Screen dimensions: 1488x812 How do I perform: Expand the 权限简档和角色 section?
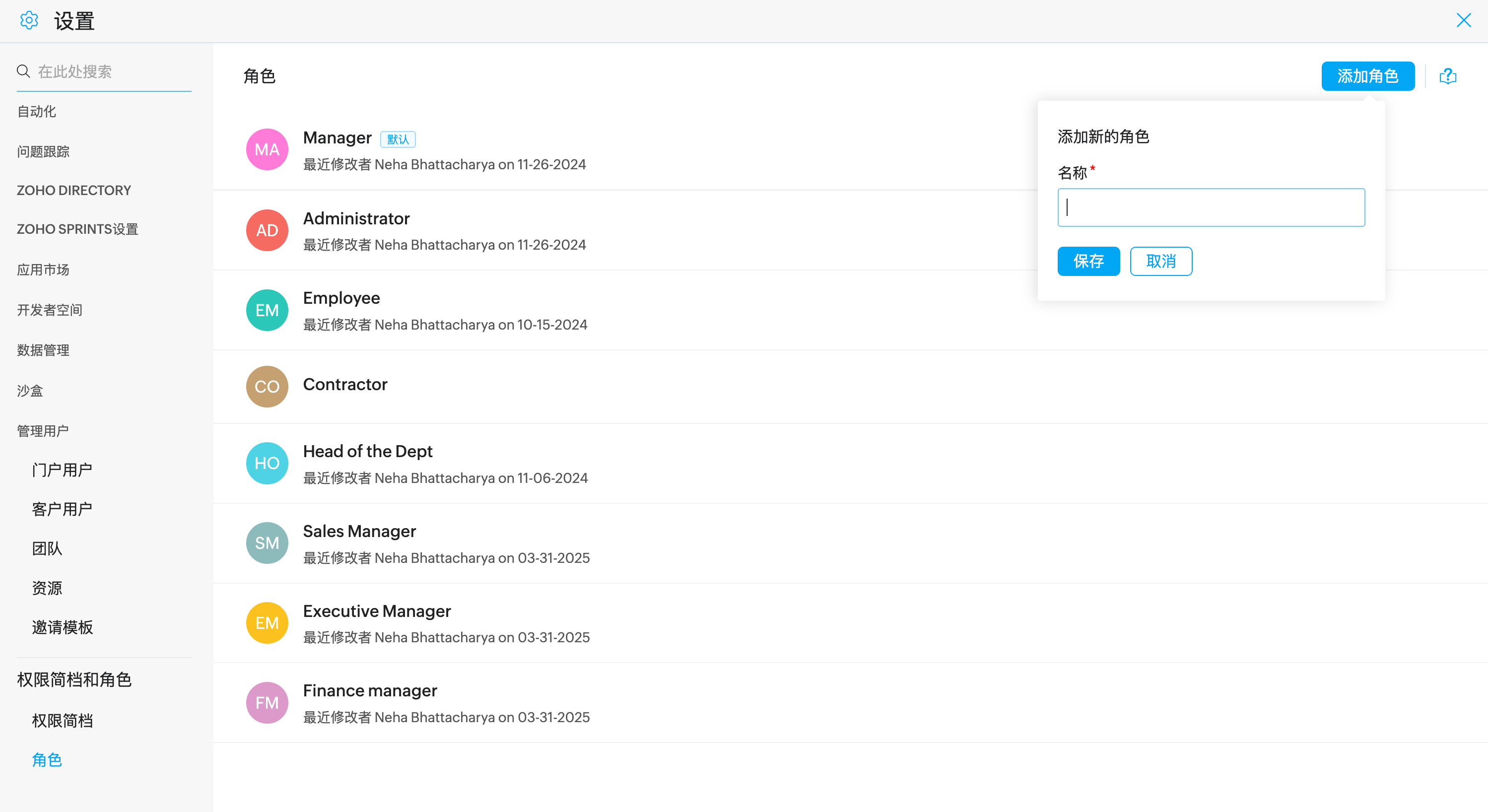[x=74, y=680]
